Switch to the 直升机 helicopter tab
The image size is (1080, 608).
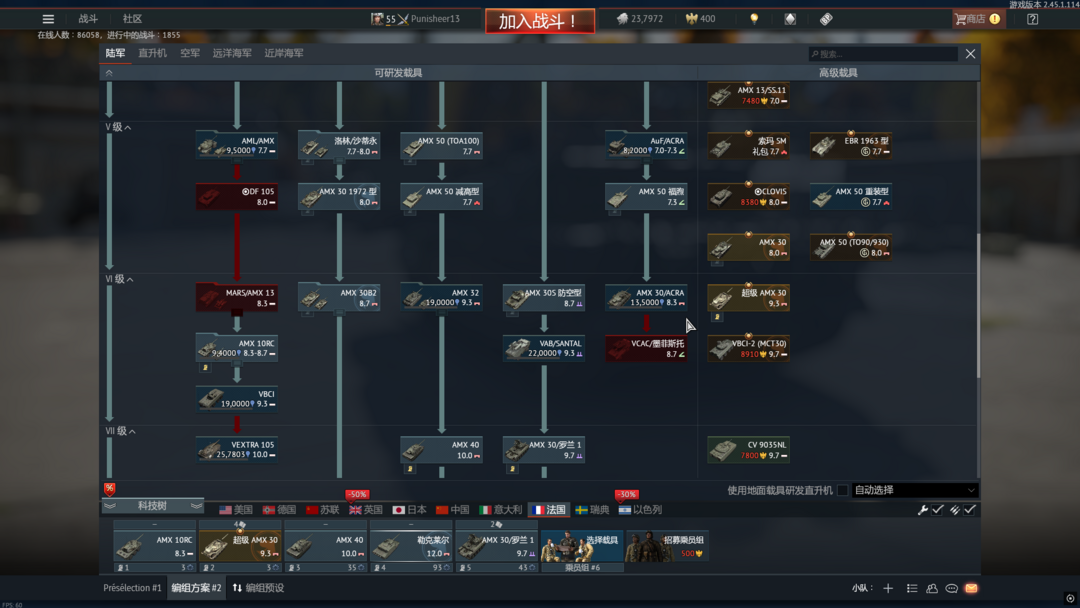[152, 53]
